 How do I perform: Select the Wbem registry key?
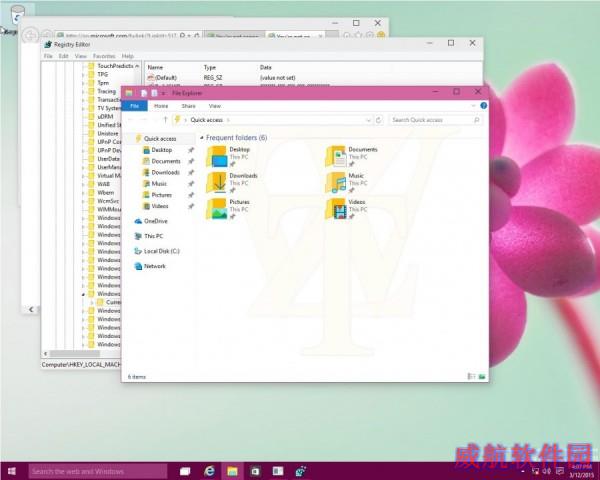click(x=106, y=193)
